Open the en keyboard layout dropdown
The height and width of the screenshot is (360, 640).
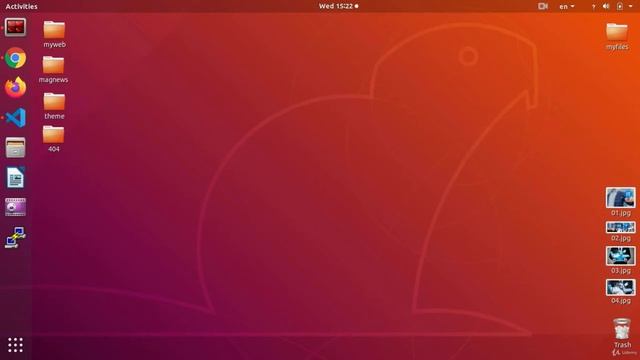click(567, 7)
